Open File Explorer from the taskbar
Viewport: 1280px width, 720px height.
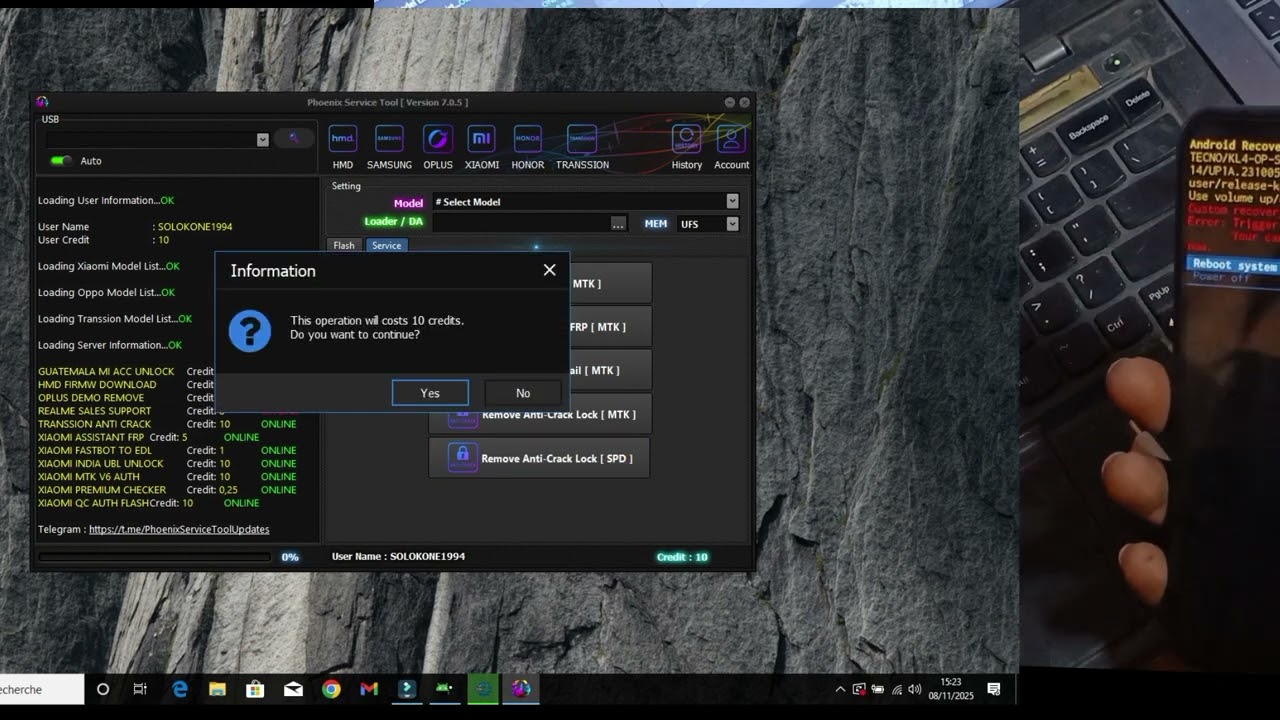click(217, 689)
